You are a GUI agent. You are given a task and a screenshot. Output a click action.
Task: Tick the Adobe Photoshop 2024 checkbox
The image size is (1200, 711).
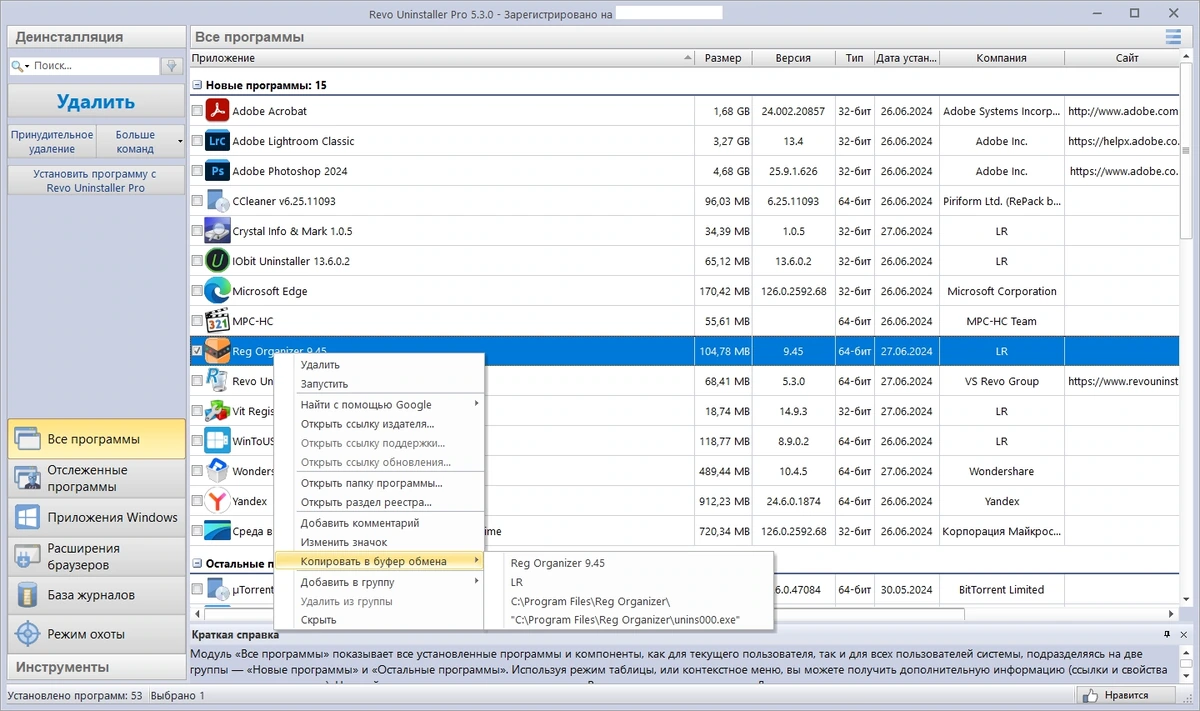197,171
